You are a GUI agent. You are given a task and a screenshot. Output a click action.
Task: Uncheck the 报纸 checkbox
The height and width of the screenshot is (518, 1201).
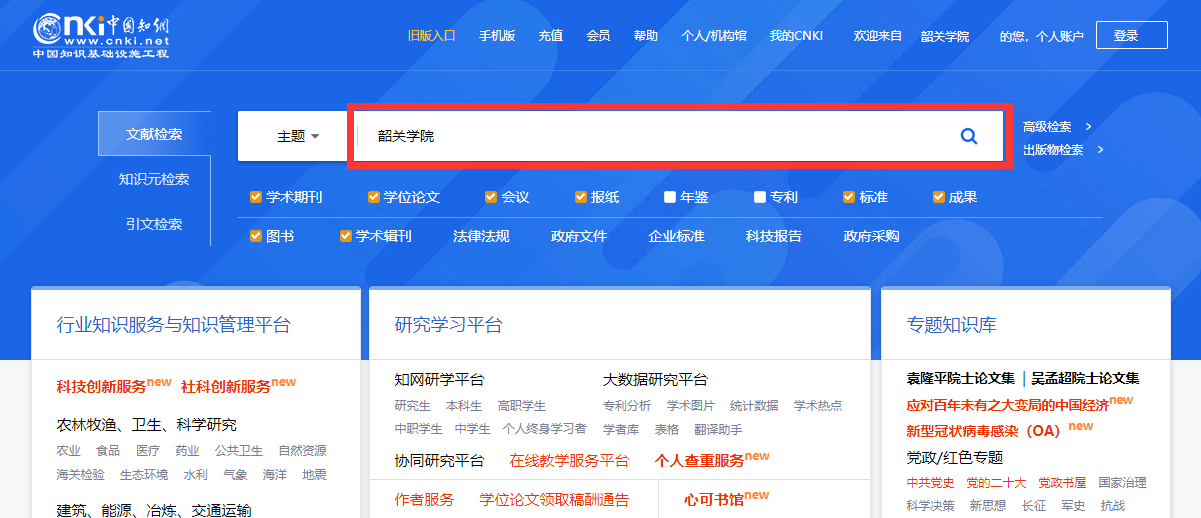(581, 197)
